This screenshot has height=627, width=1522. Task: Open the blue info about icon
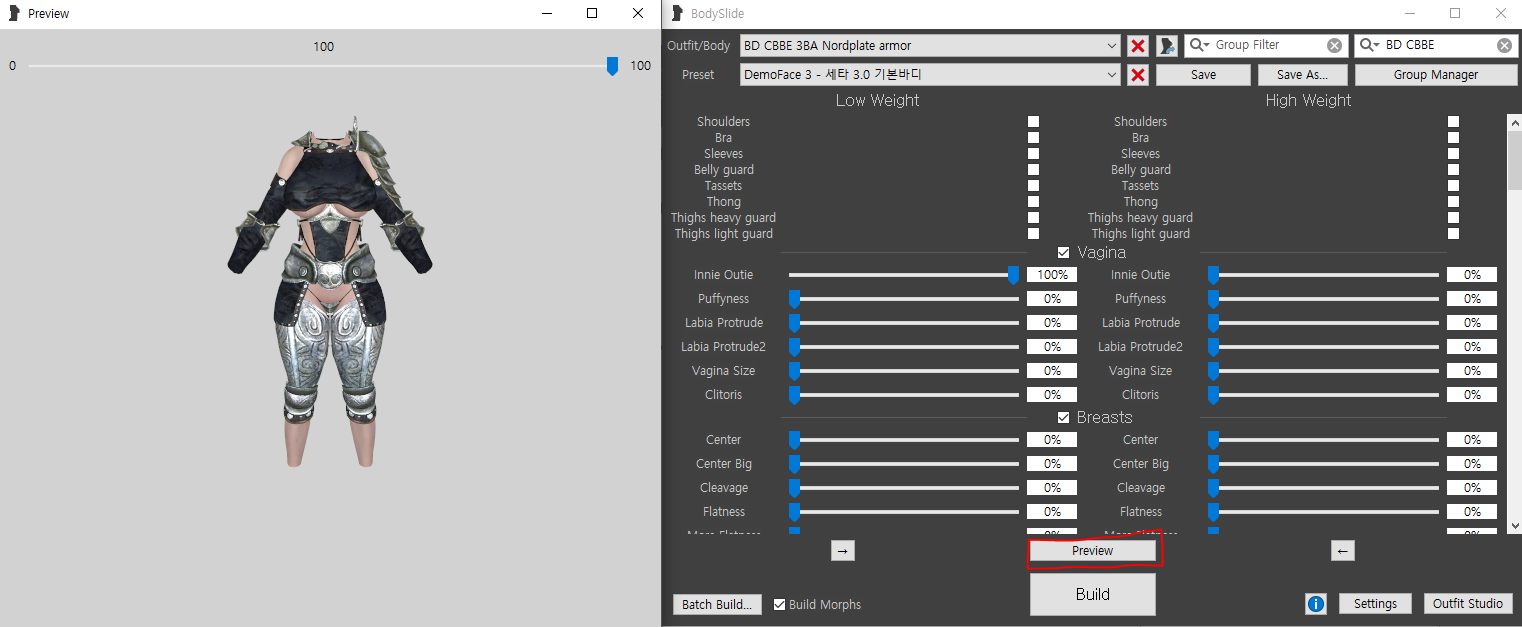[x=1316, y=604]
